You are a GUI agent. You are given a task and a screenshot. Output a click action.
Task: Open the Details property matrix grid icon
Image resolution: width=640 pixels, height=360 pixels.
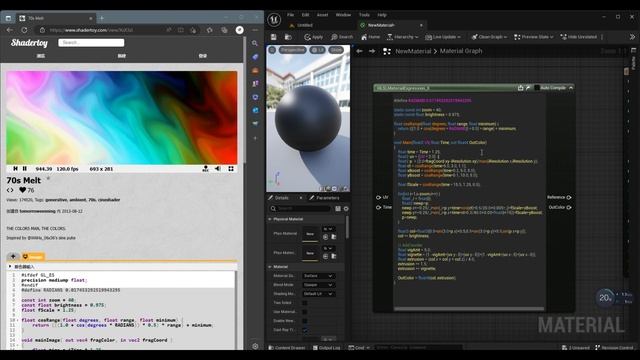338,209
